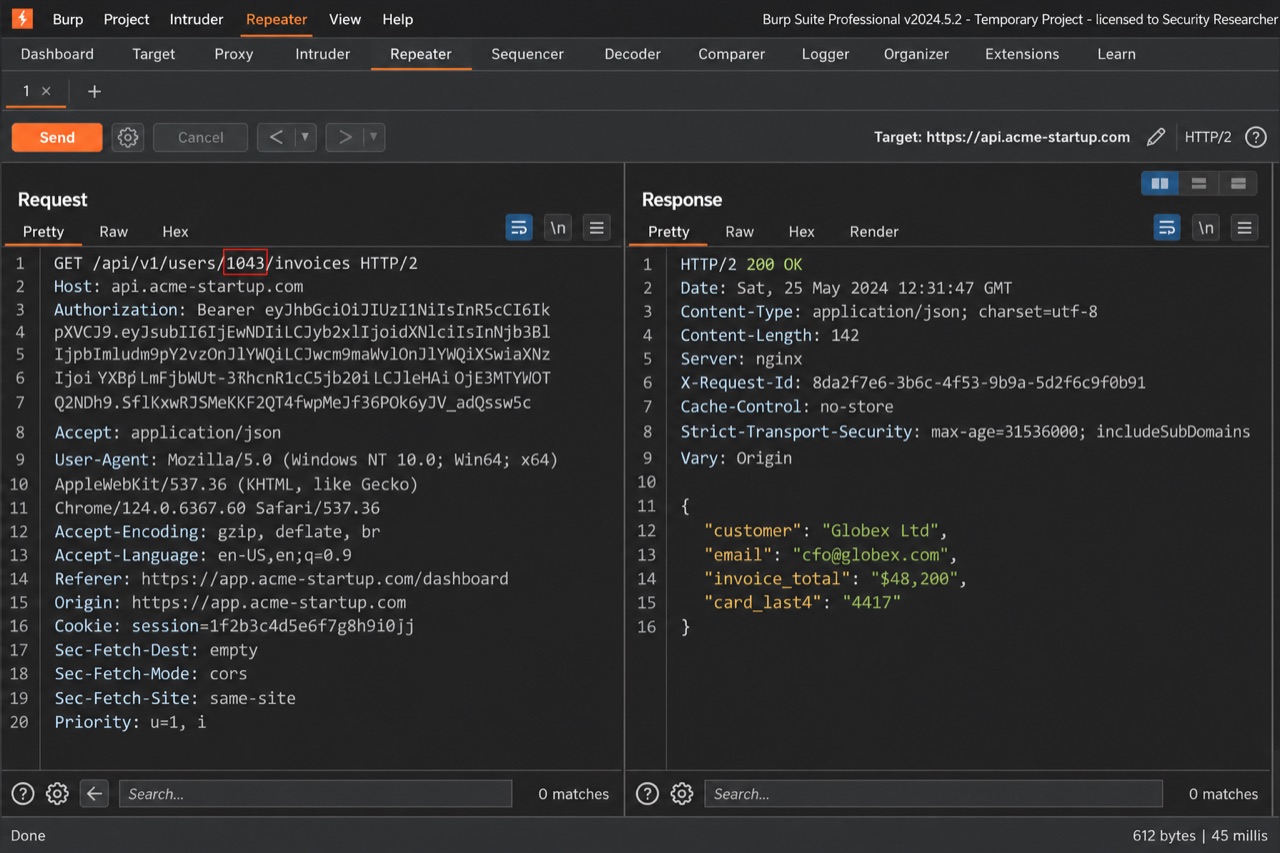This screenshot has width=1280, height=853.
Task: Switch to side-by-side layout view
Action: coord(1160,183)
